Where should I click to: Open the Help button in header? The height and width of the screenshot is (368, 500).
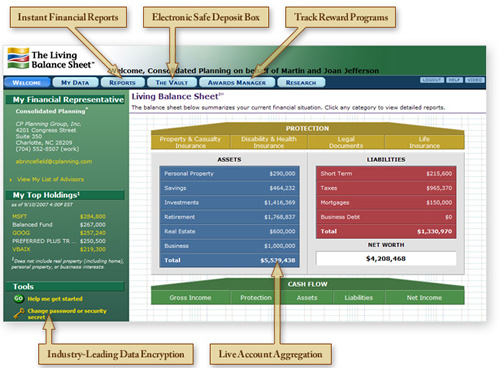(x=454, y=80)
